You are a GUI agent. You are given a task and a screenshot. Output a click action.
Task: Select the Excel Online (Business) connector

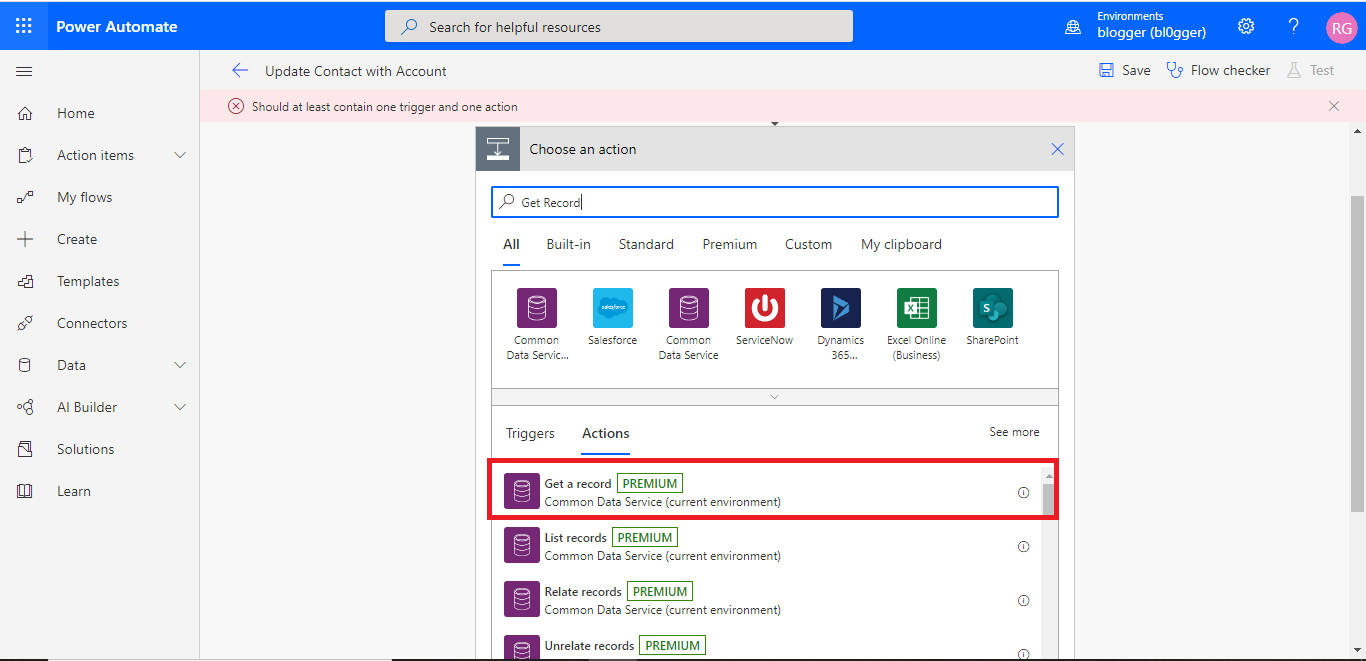[917, 308]
